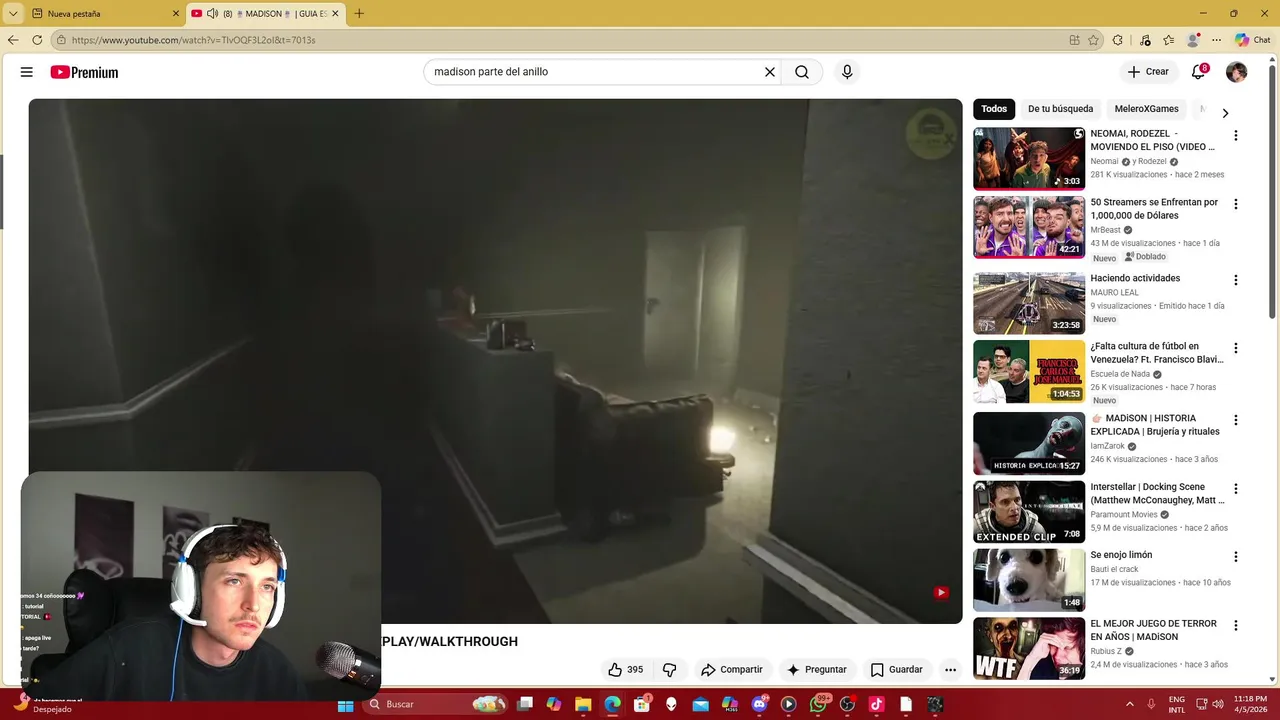Image resolution: width=1280 pixels, height=720 pixels.
Task: Open File Explorer from the taskbar
Action: [583, 705]
